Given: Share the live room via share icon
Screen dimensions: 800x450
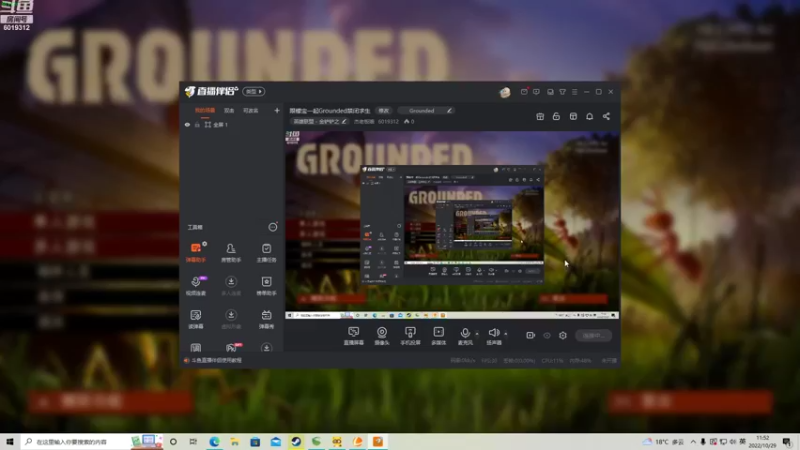Looking at the screenshot, I should (x=606, y=116).
